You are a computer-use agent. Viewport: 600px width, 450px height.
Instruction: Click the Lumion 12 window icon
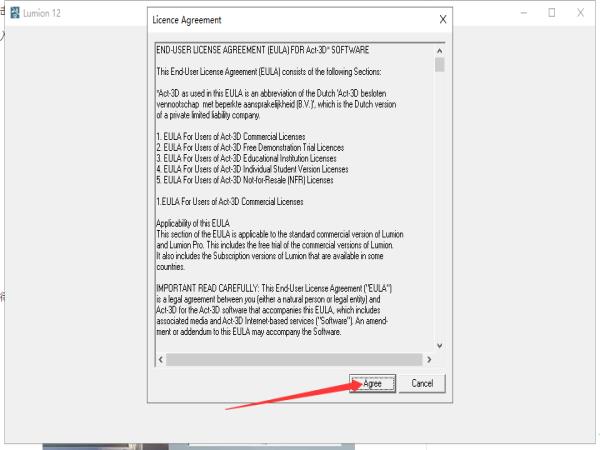pos(15,13)
